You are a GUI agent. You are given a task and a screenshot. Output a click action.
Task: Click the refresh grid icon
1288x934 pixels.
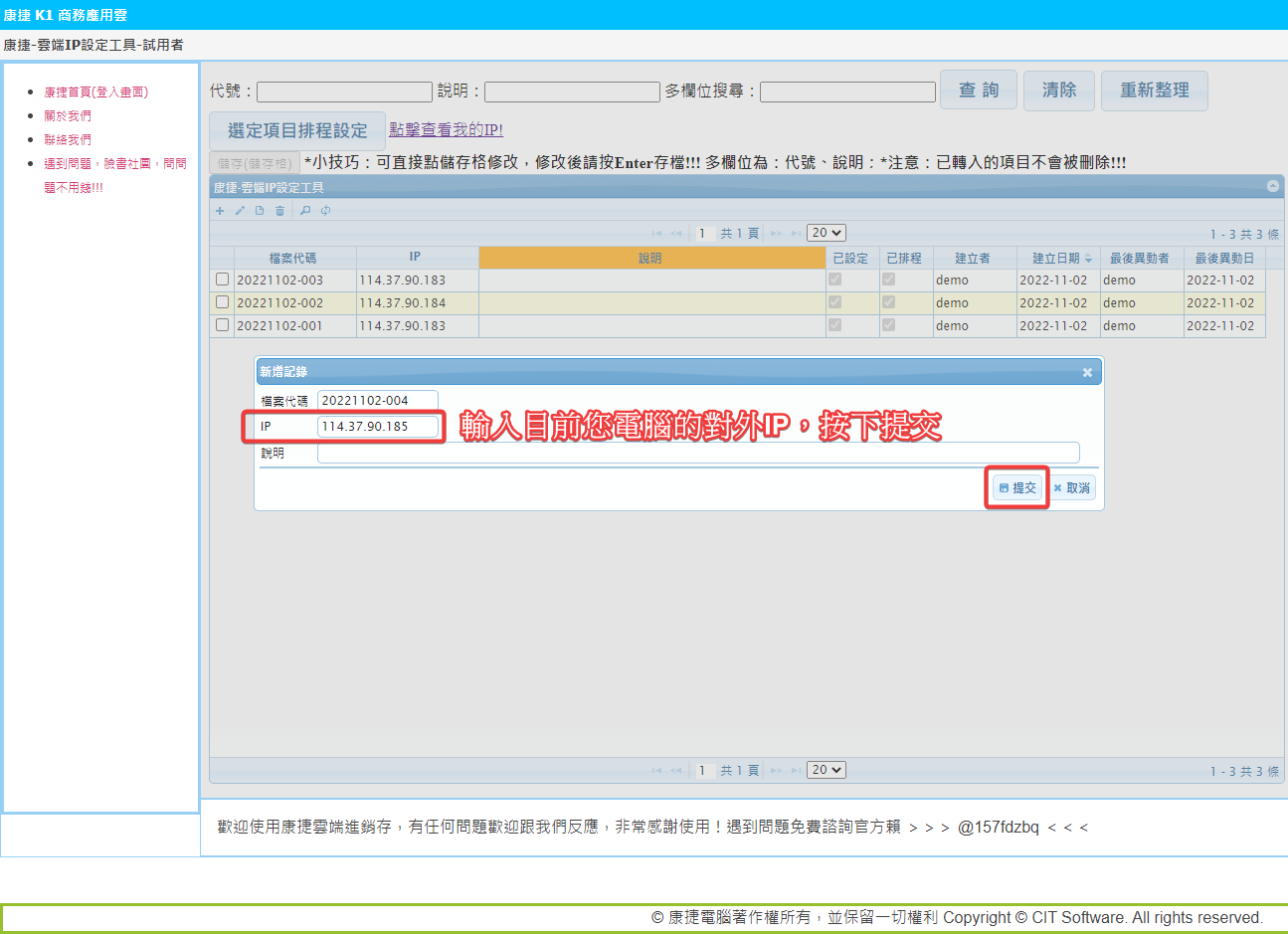325,211
